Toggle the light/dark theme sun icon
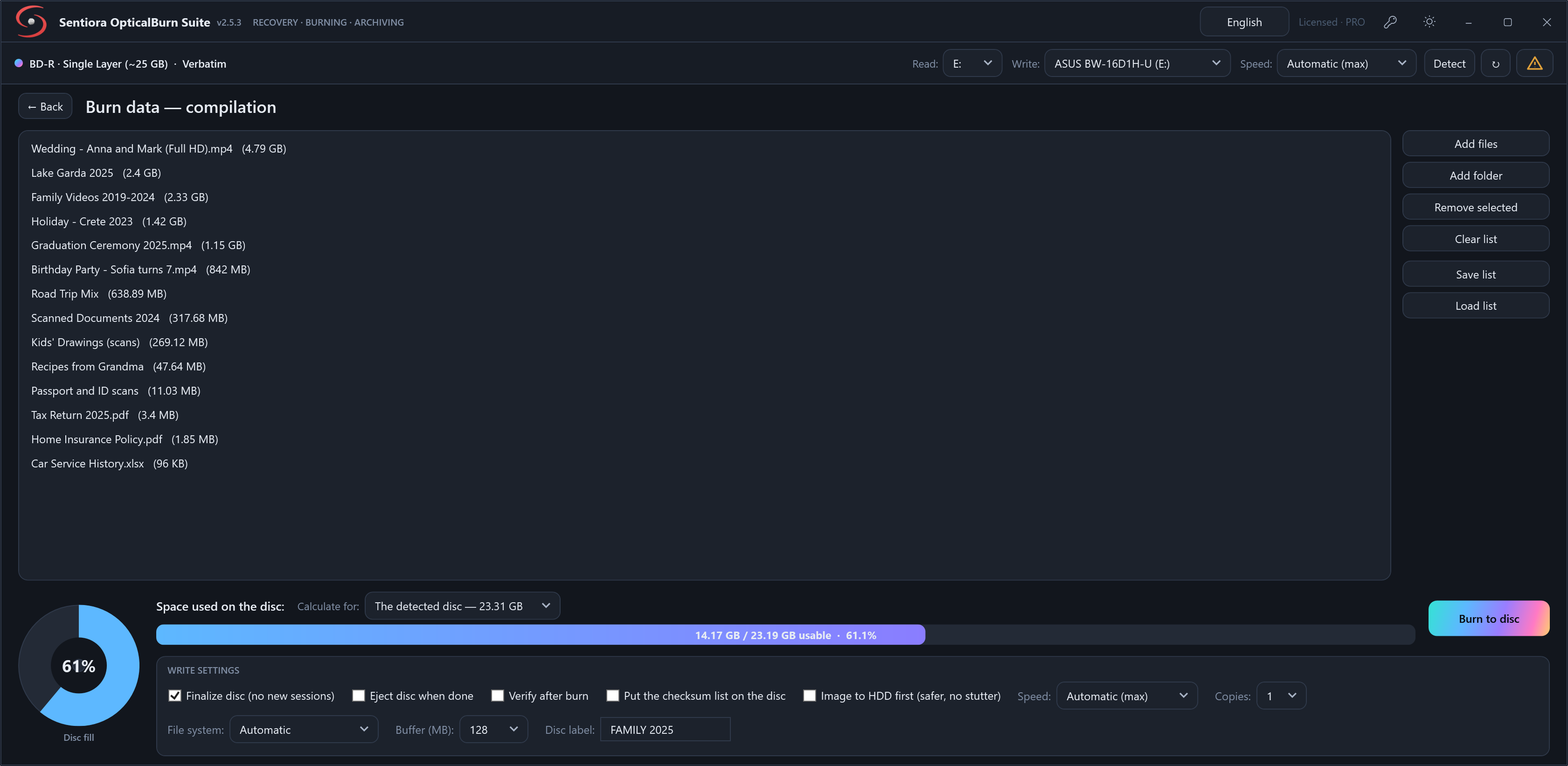Viewport: 1568px width, 766px height. [x=1429, y=22]
